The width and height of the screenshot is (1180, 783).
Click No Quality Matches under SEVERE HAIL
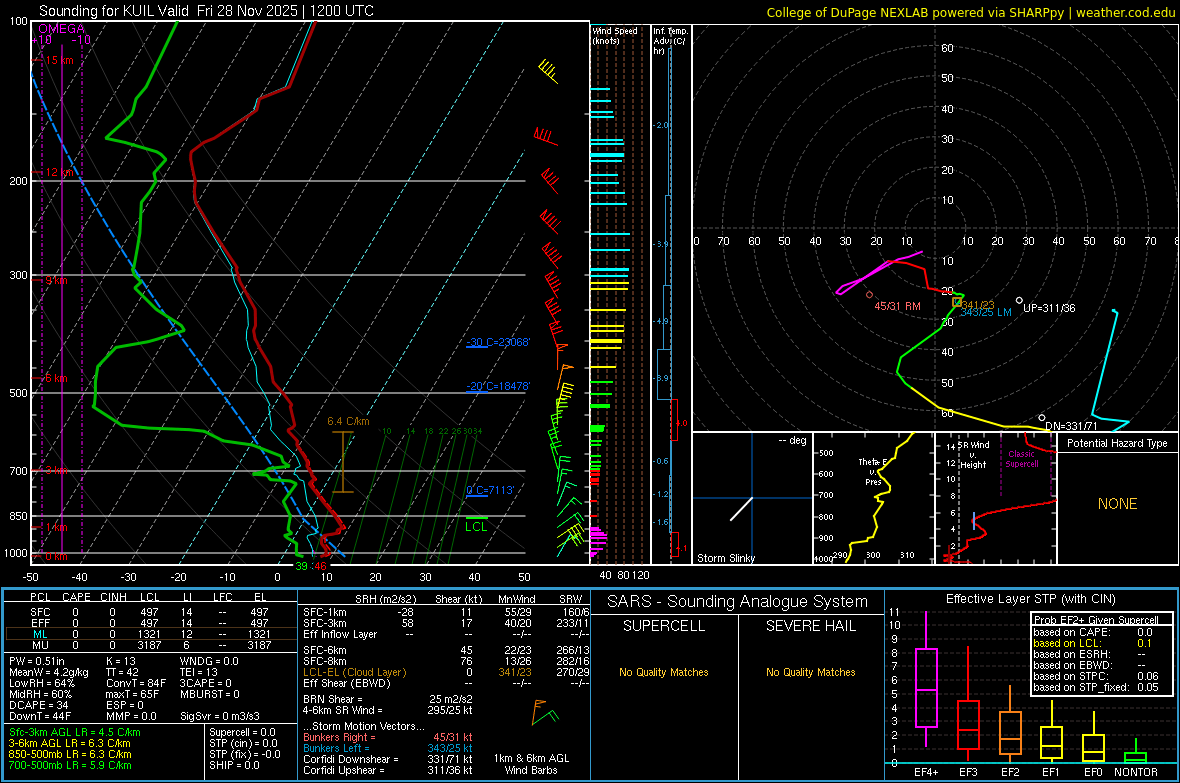[x=810, y=672]
